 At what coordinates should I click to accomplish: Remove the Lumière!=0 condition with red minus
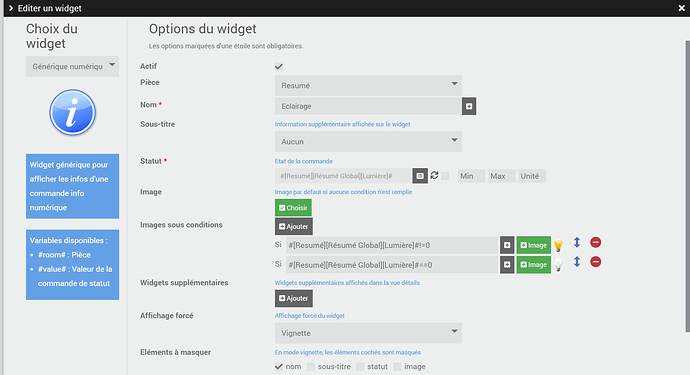(595, 242)
